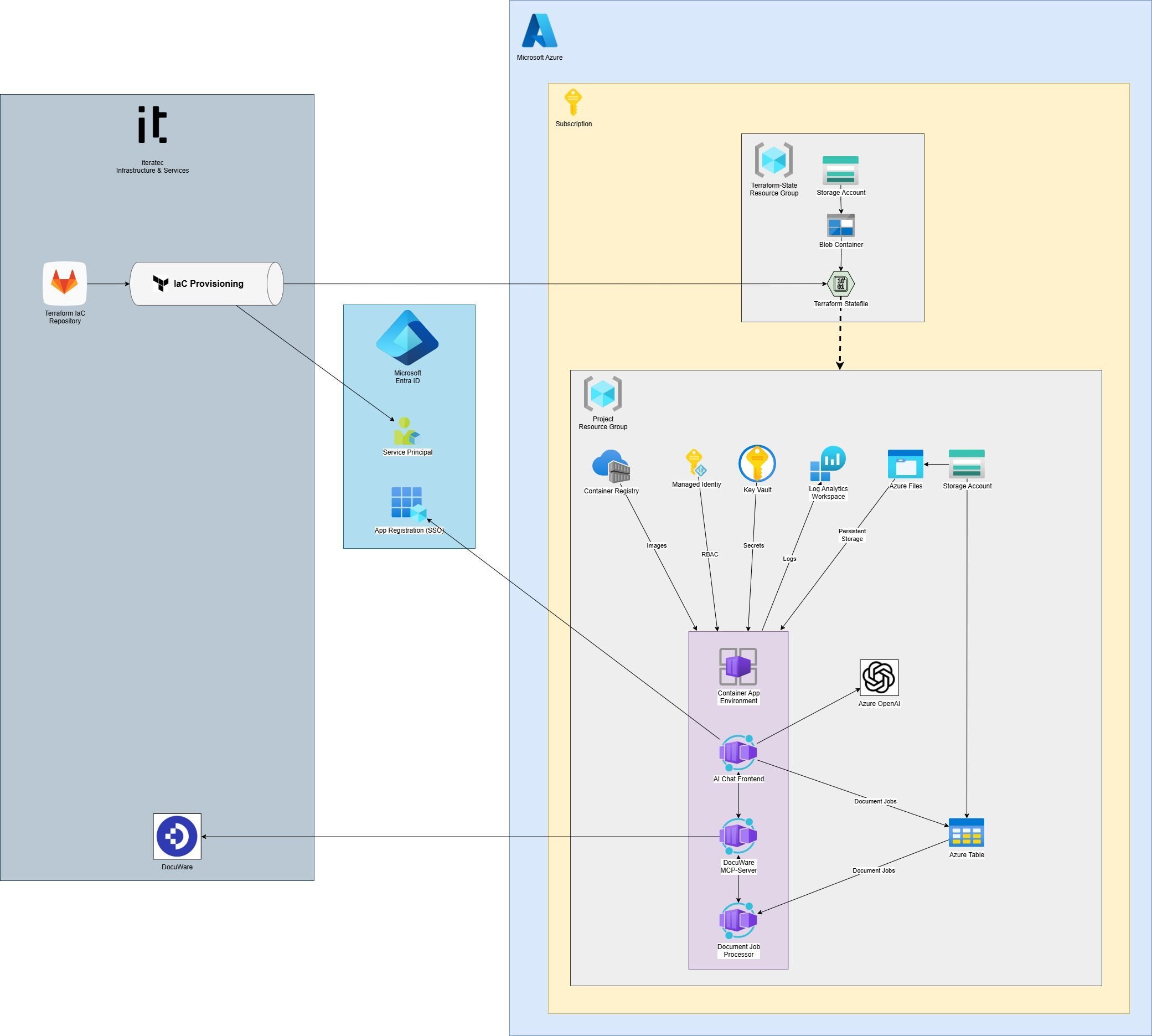Screen dimensions: 1152x1036
Task: Click the Project Resource Group icon
Action: click(603, 393)
